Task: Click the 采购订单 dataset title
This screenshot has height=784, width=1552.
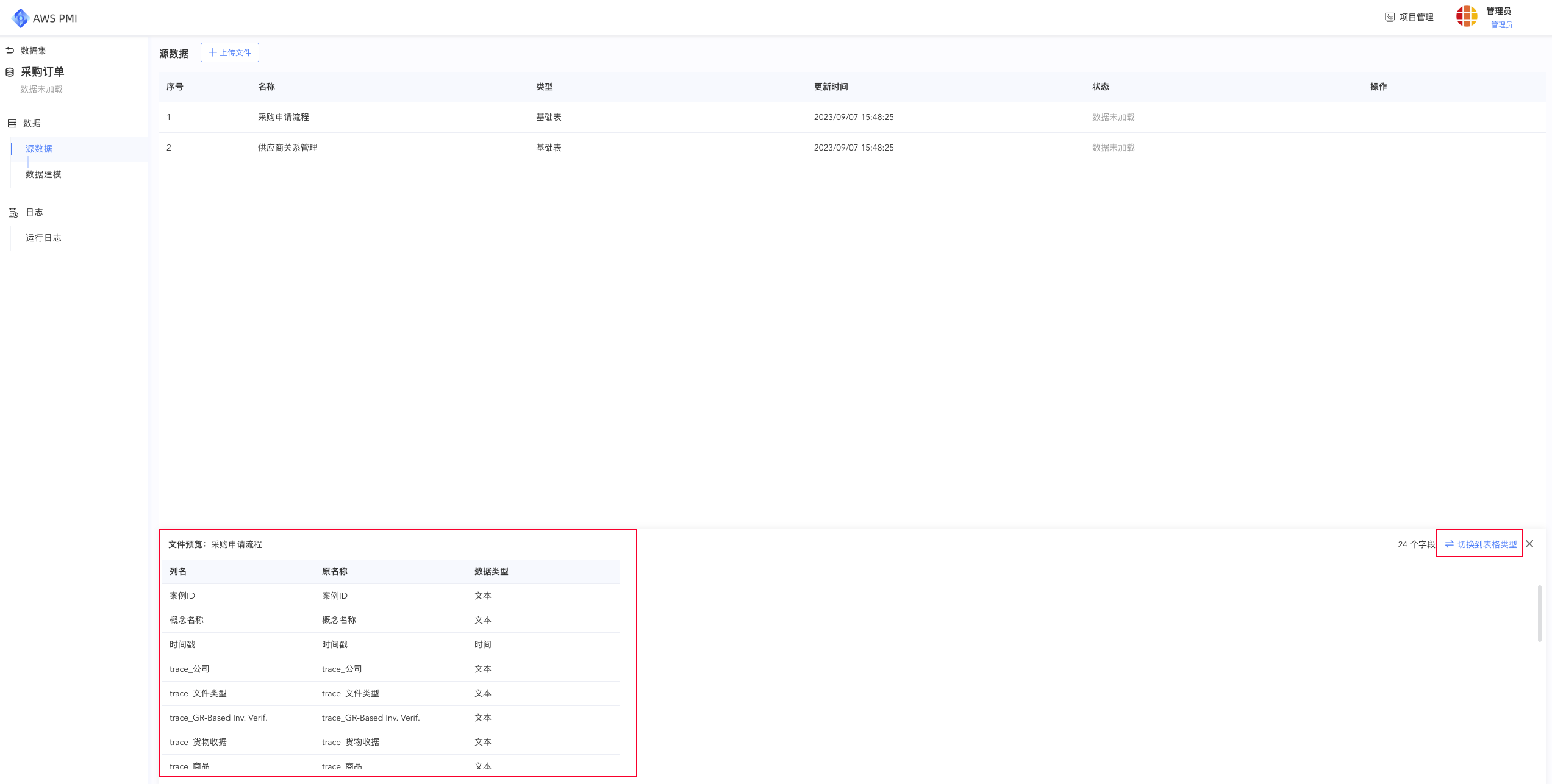Action: pos(43,72)
